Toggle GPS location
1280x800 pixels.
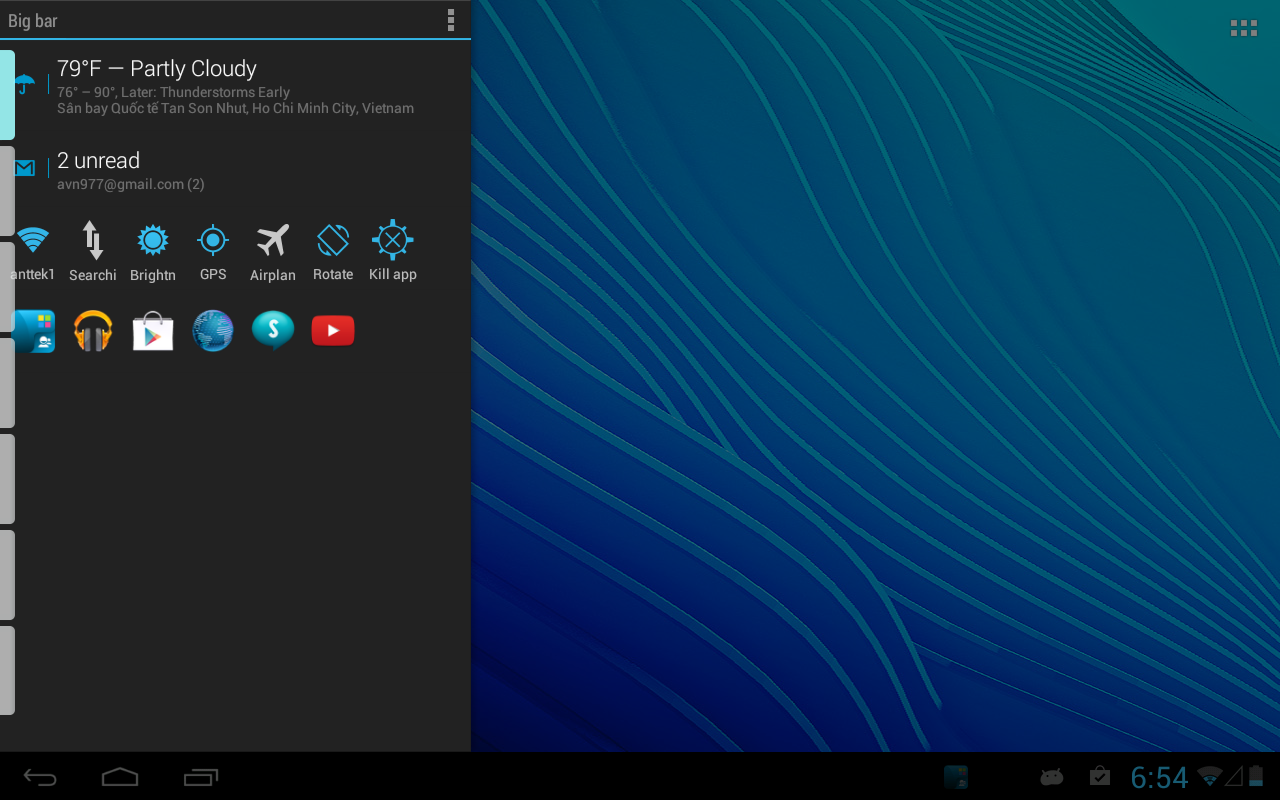pyautogui.click(x=213, y=252)
